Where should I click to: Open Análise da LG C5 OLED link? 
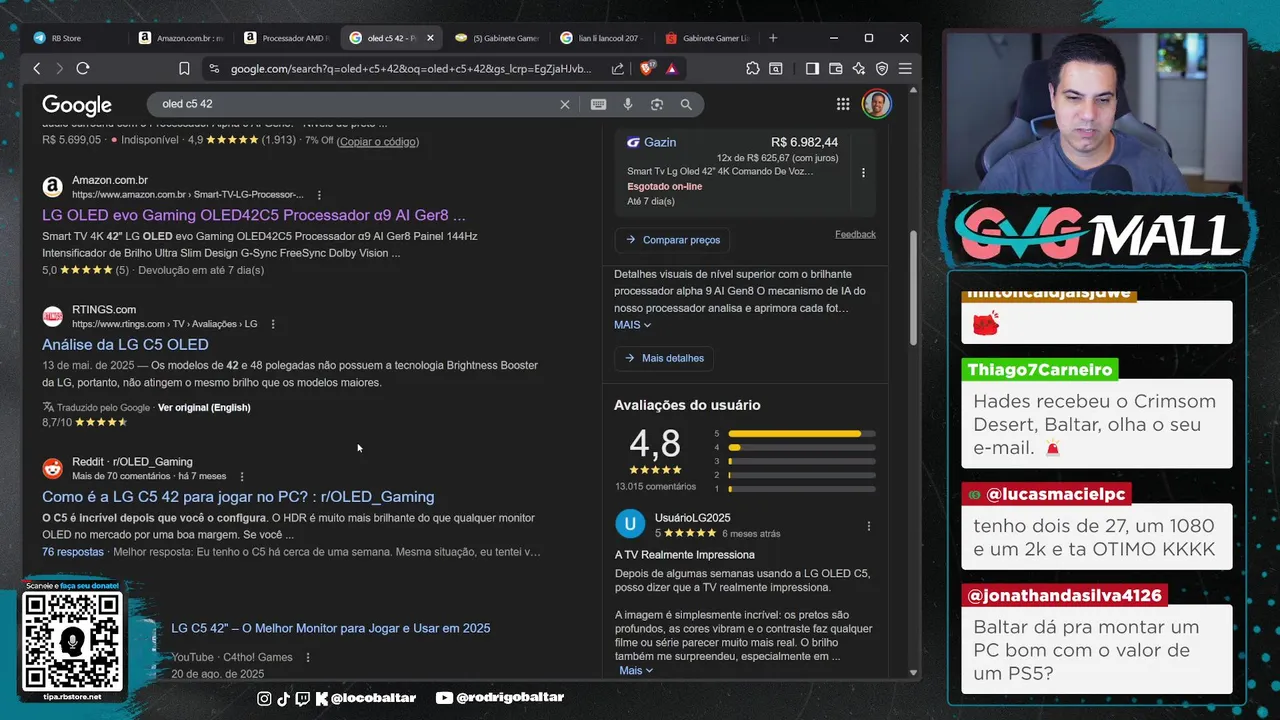[125, 344]
